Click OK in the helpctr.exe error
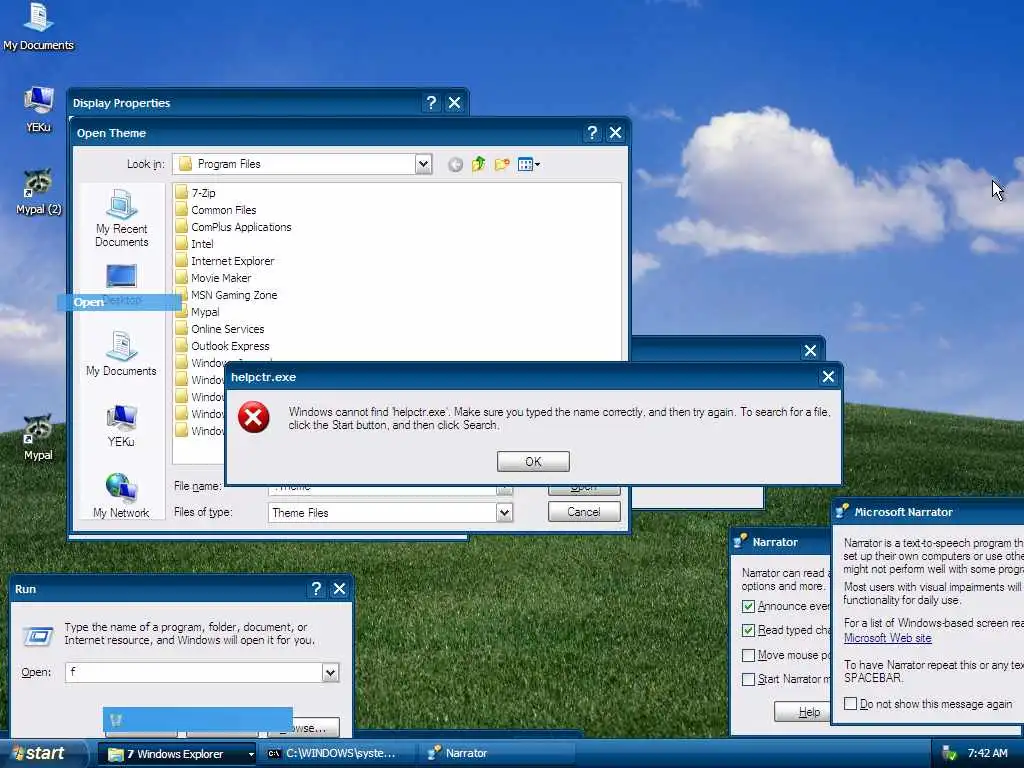Viewport: 1024px width, 768px height. click(x=533, y=461)
